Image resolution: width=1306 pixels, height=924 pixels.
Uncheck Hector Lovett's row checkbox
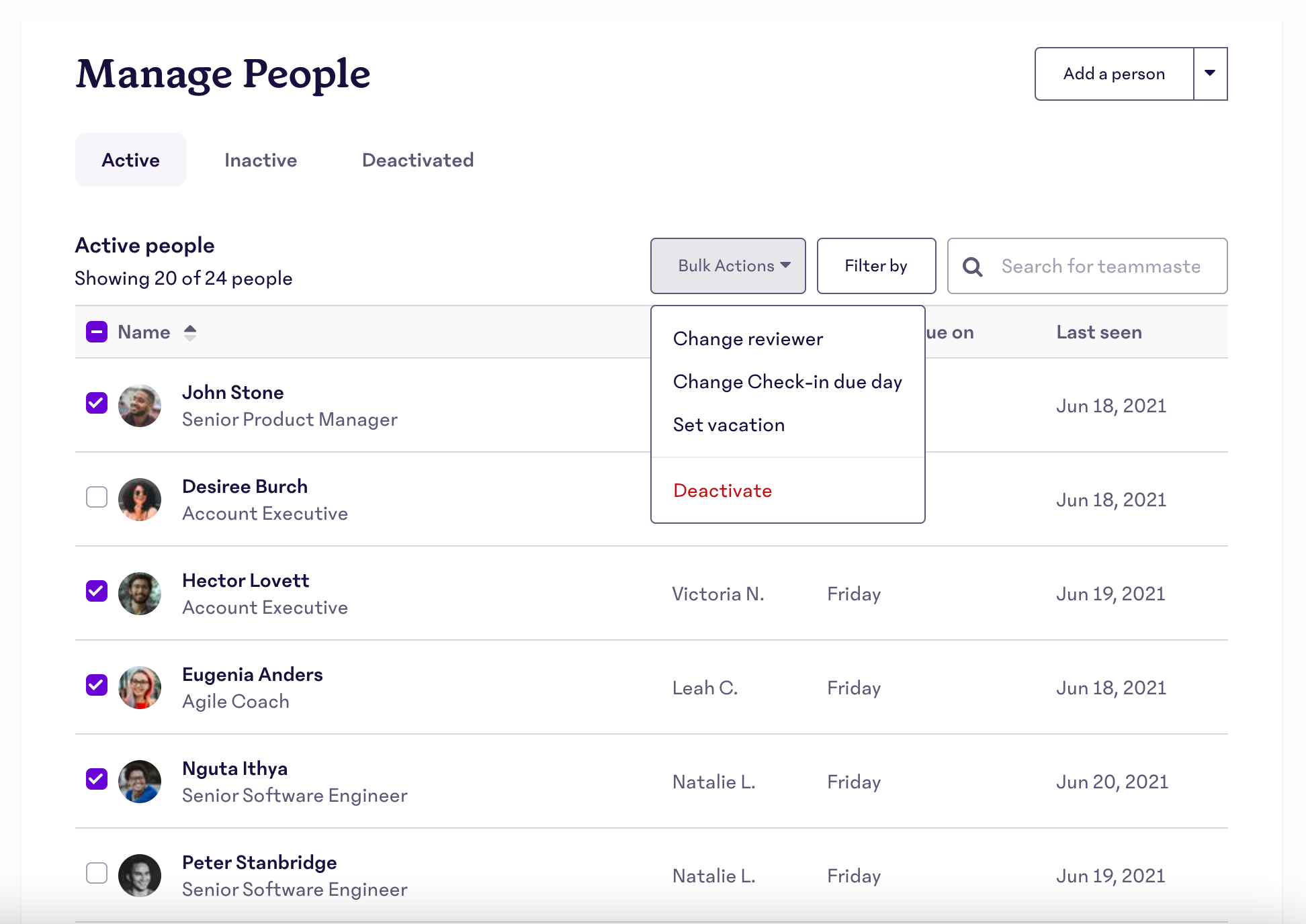pos(97,591)
